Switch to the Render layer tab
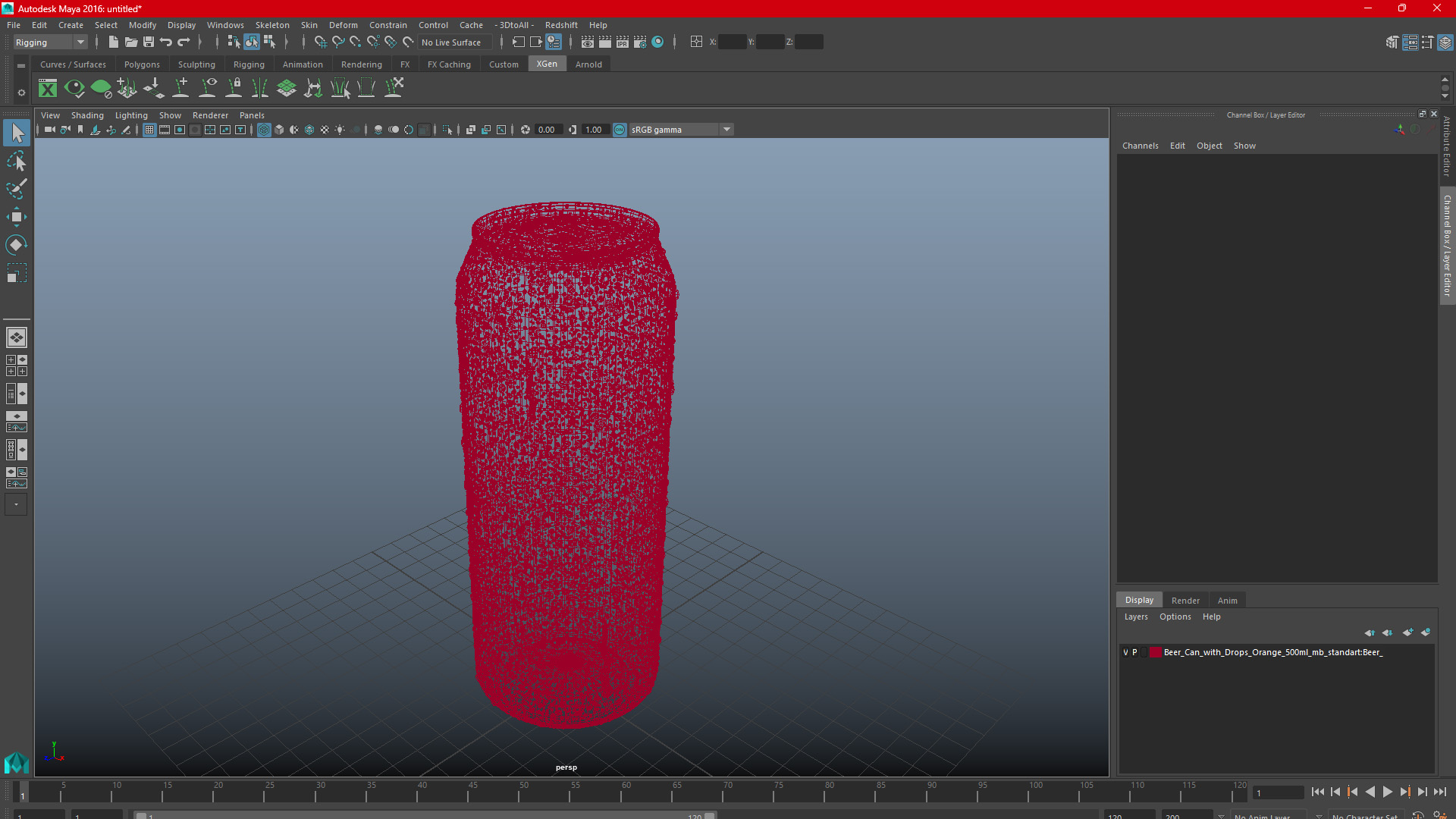Image resolution: width=1456 pixels, height=819 pixels. (1185, 601)
